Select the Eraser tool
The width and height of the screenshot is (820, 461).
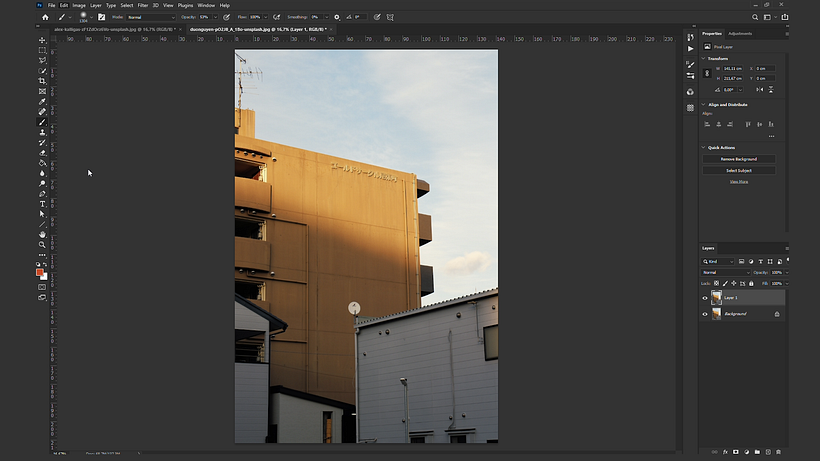coord(42,153)
